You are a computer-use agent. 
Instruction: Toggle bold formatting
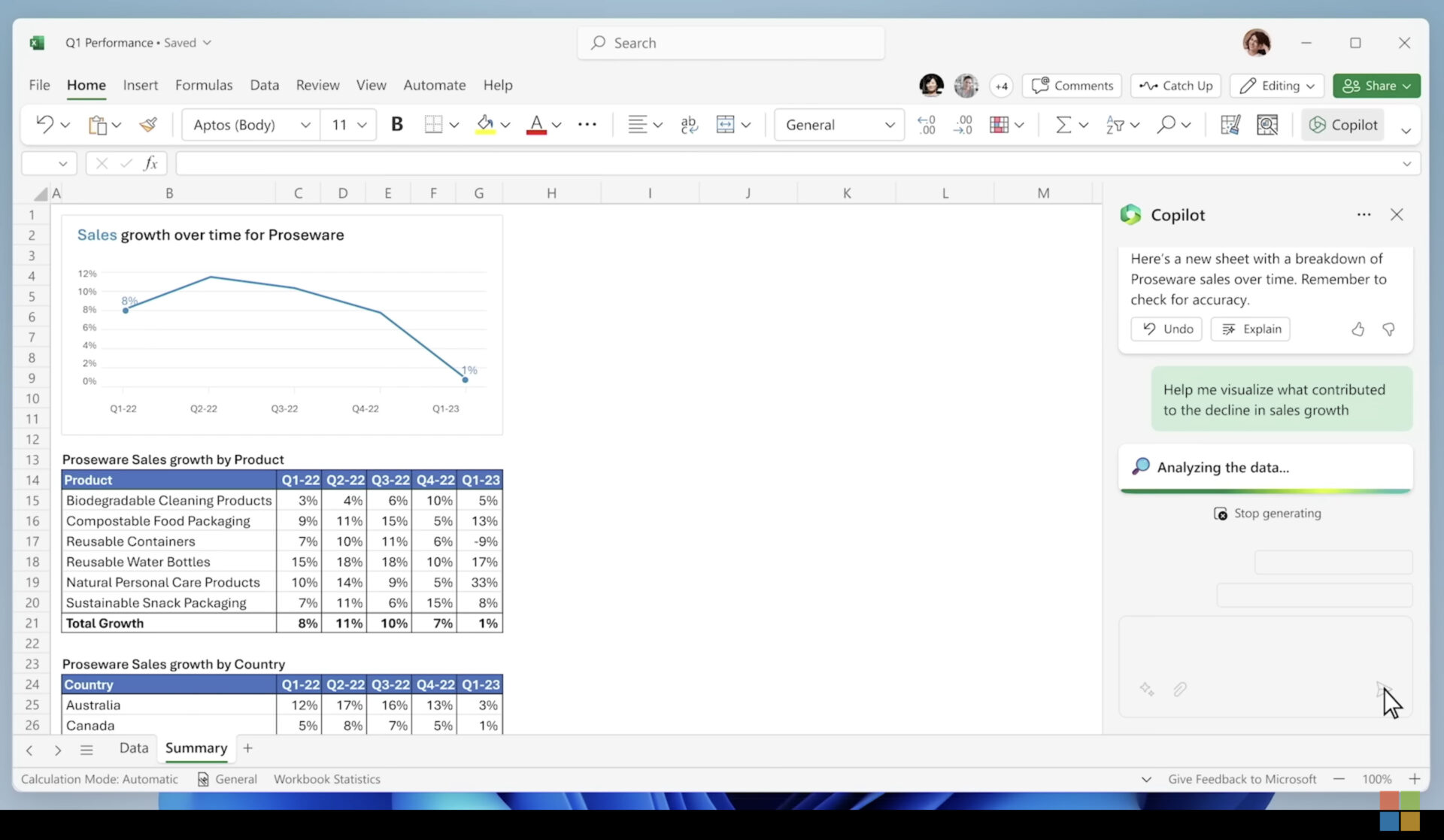(397, 125)
